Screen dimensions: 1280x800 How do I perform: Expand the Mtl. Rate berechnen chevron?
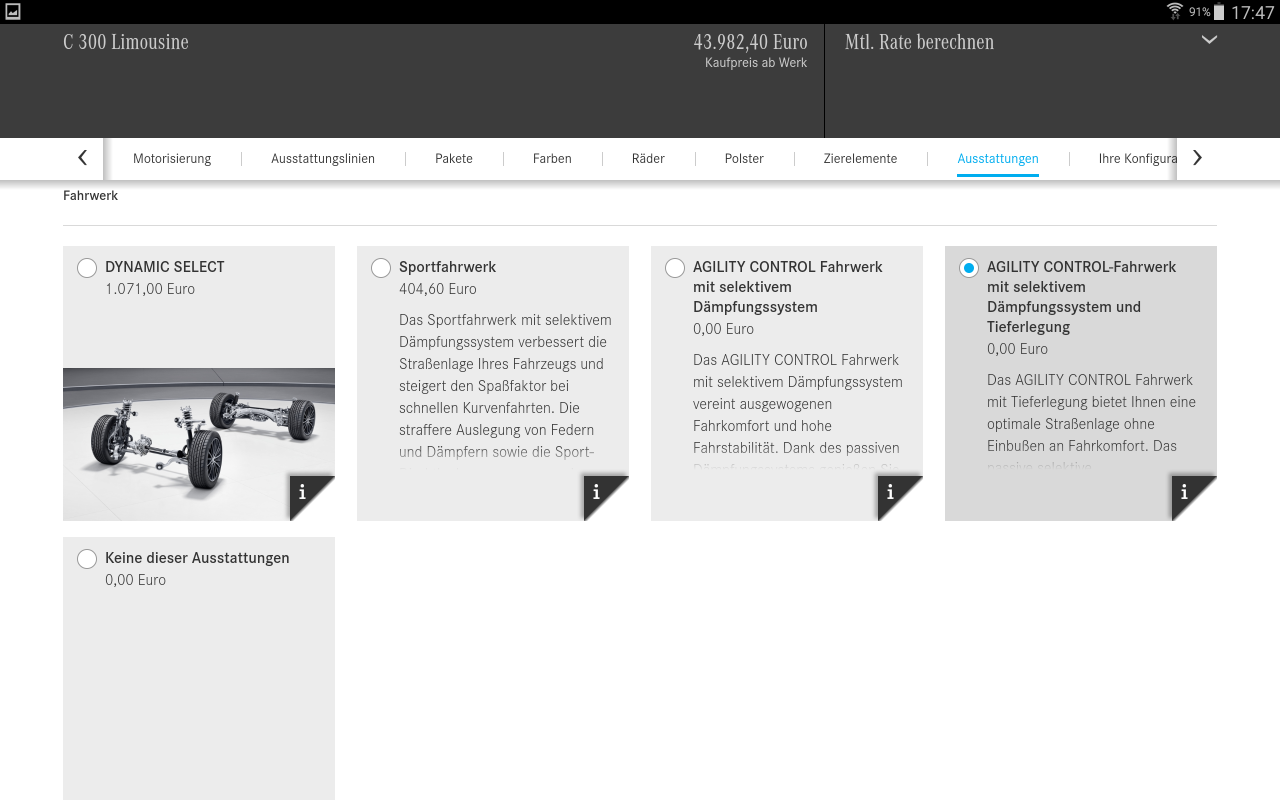(1209, 41)
